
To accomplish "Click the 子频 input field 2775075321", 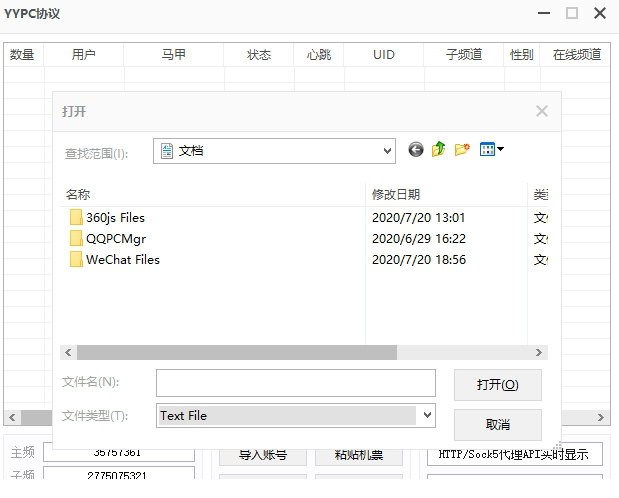I will click(119, 474).
